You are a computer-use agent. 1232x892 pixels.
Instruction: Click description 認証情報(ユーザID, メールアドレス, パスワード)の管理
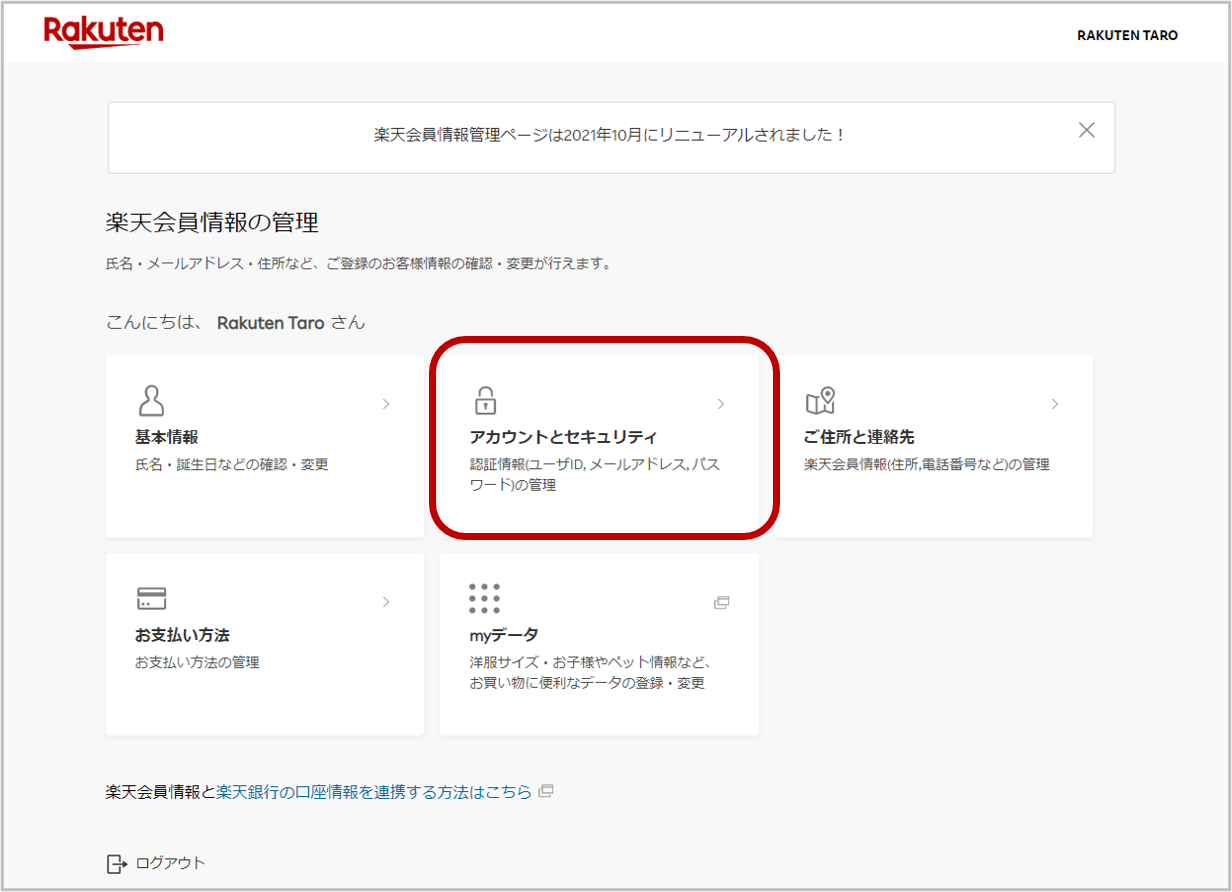coord(594,475)
